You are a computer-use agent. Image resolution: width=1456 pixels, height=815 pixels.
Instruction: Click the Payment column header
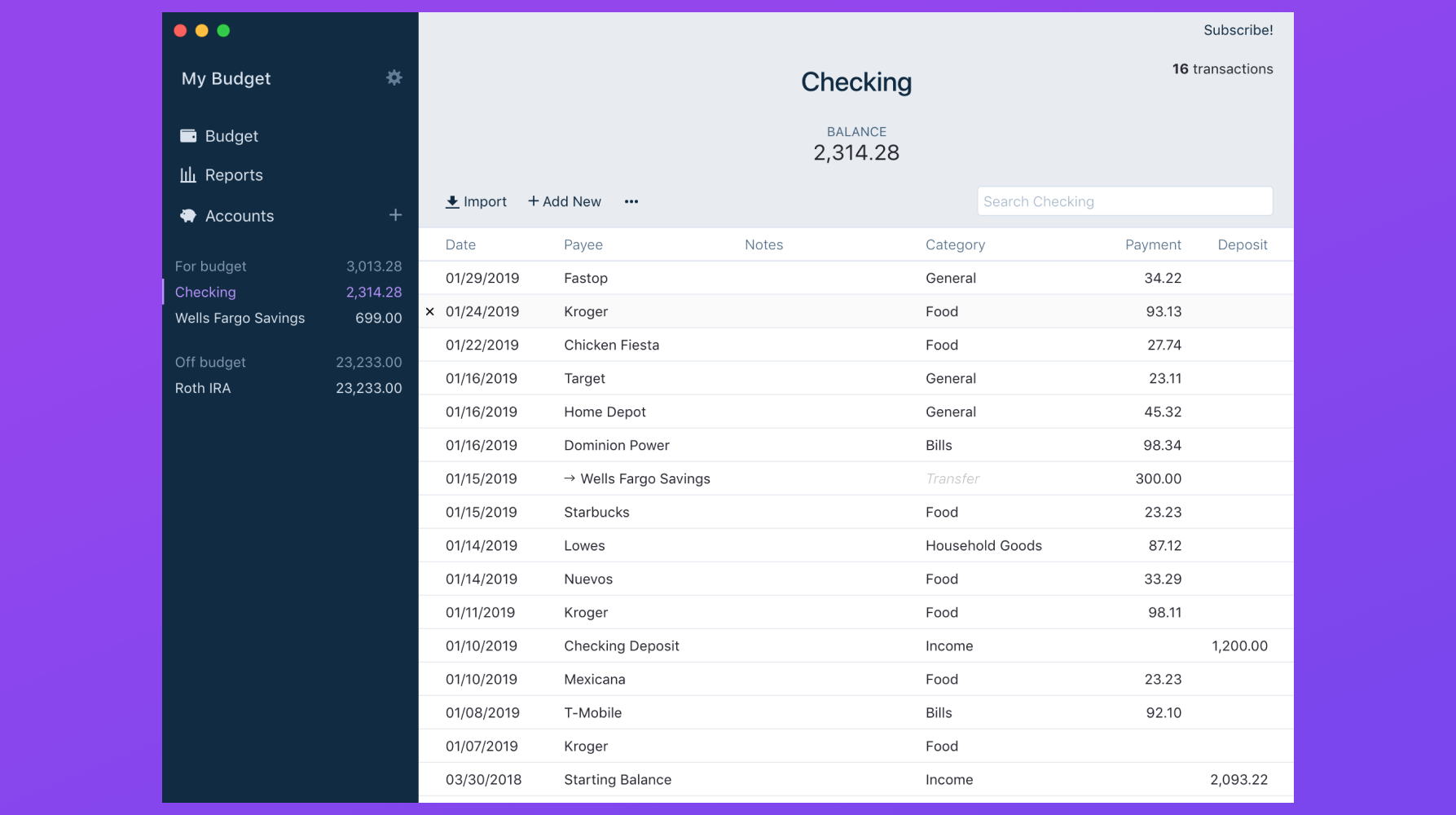pos(1153,244)
